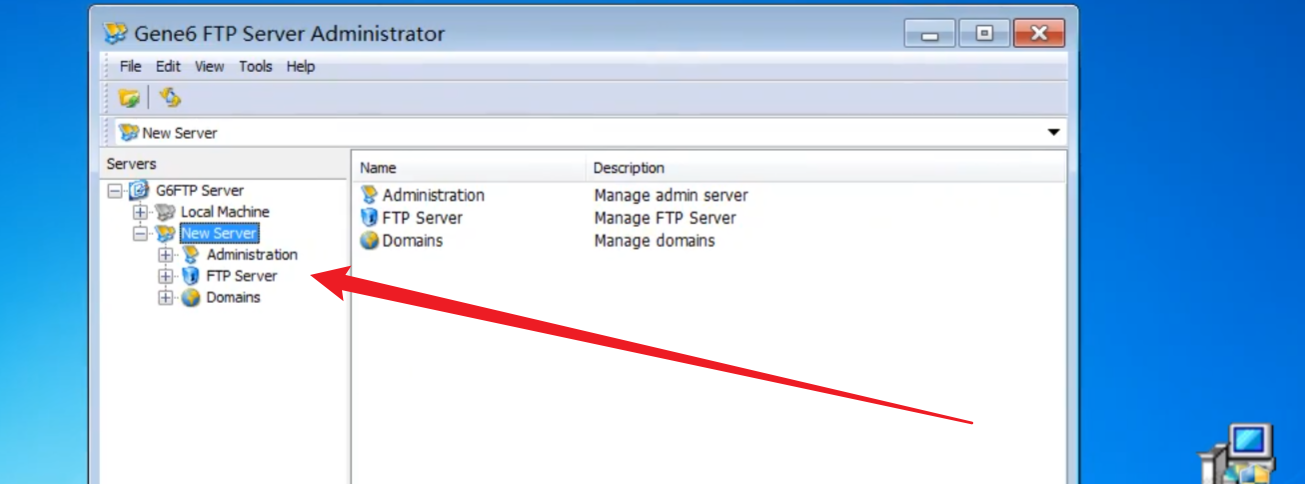The height and width of the screenshot is (484, 1305).
Task: Click the open folder toolbar icon
Action: (128, 98)
